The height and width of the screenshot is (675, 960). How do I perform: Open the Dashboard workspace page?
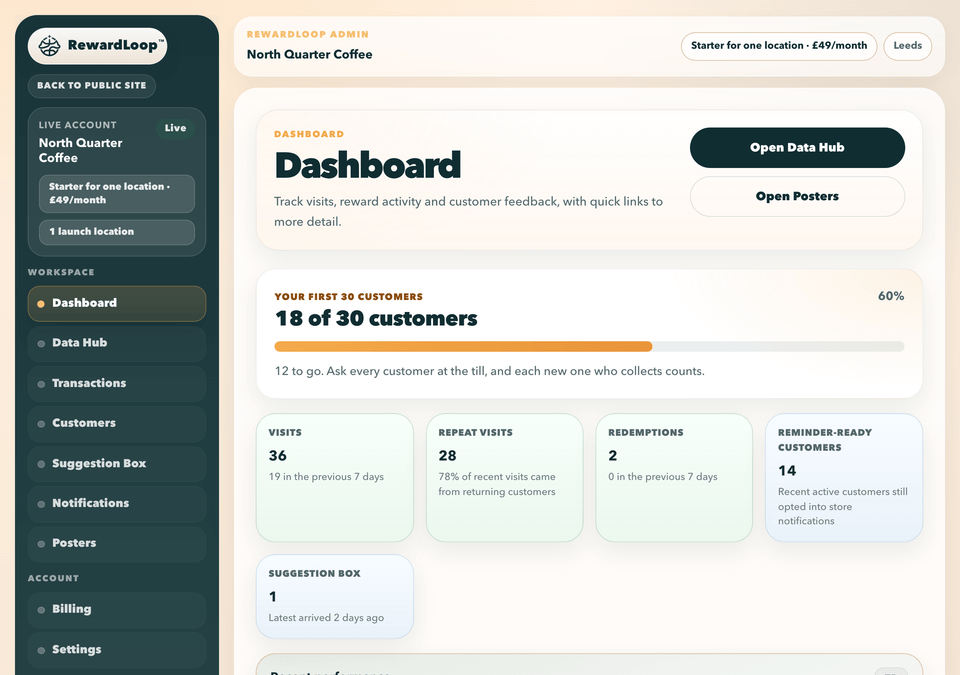click(117, 303)
